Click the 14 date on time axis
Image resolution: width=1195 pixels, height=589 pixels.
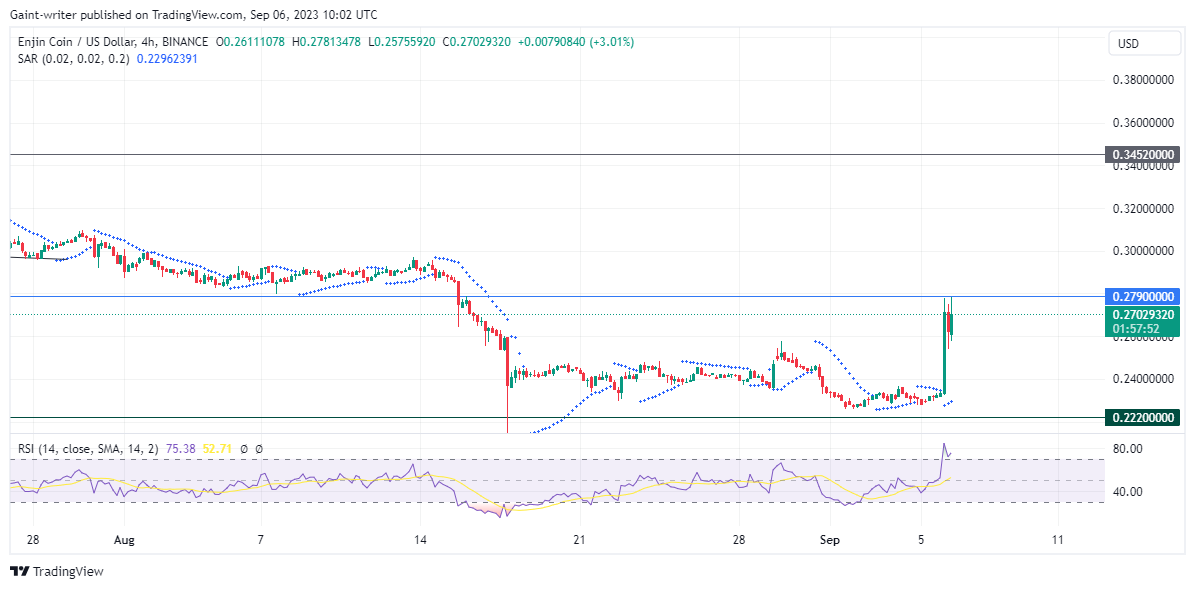click(421, 540)
